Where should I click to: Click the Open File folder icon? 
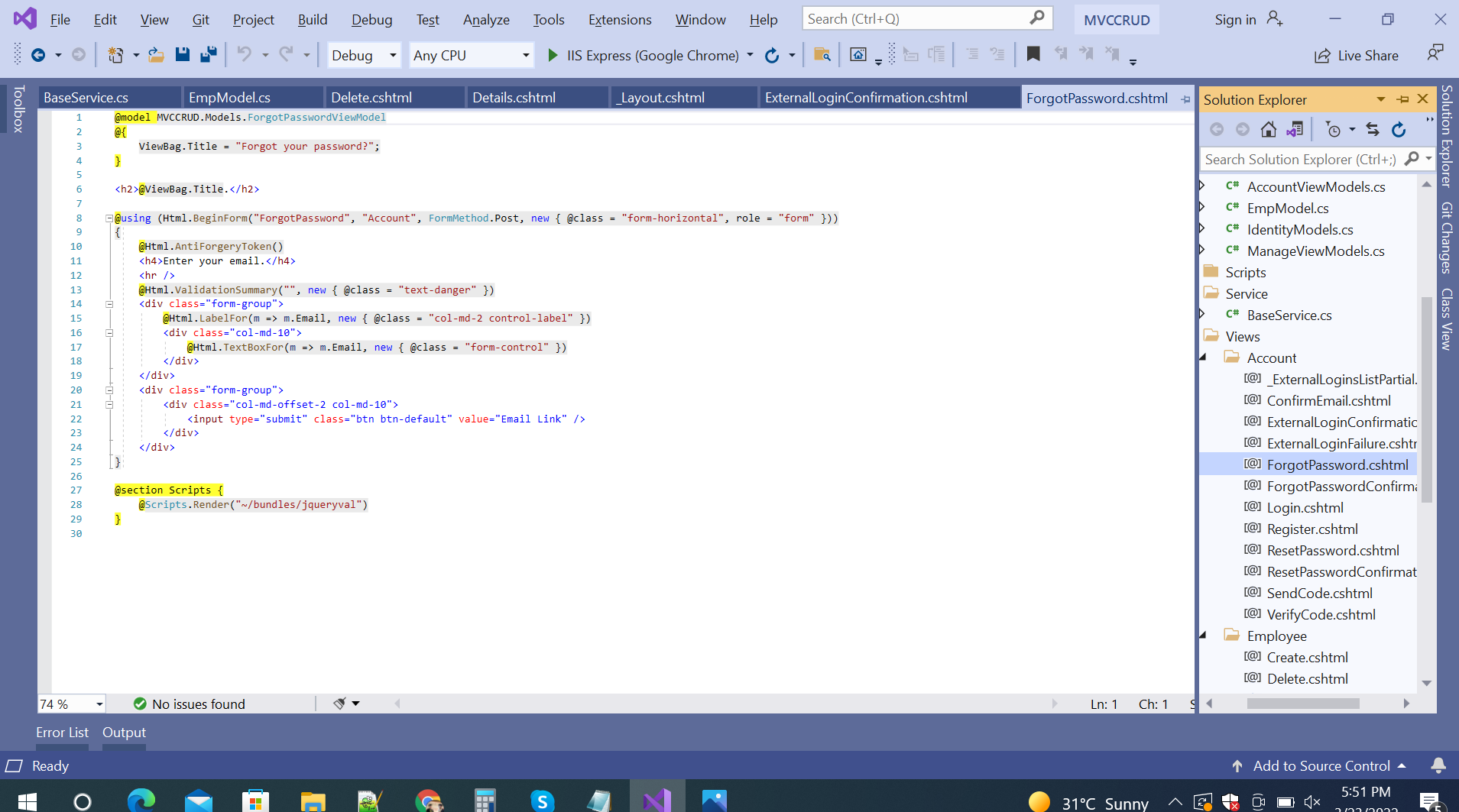click(x=156, y=54)
